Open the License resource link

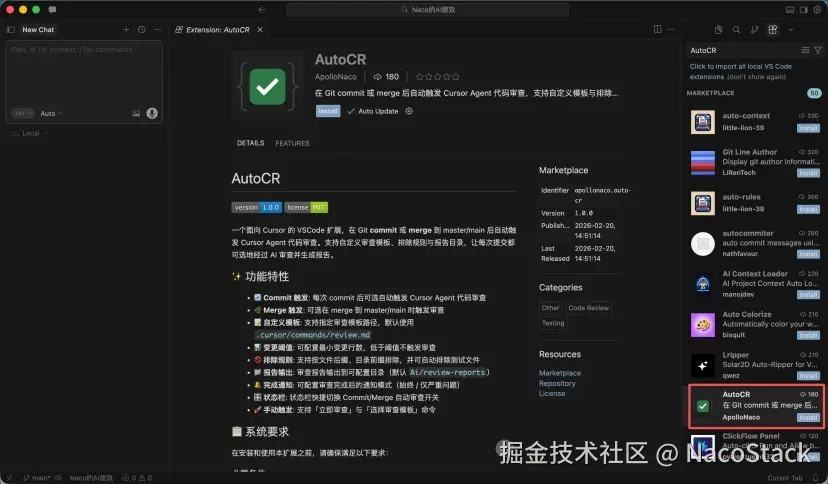point(552,393)
